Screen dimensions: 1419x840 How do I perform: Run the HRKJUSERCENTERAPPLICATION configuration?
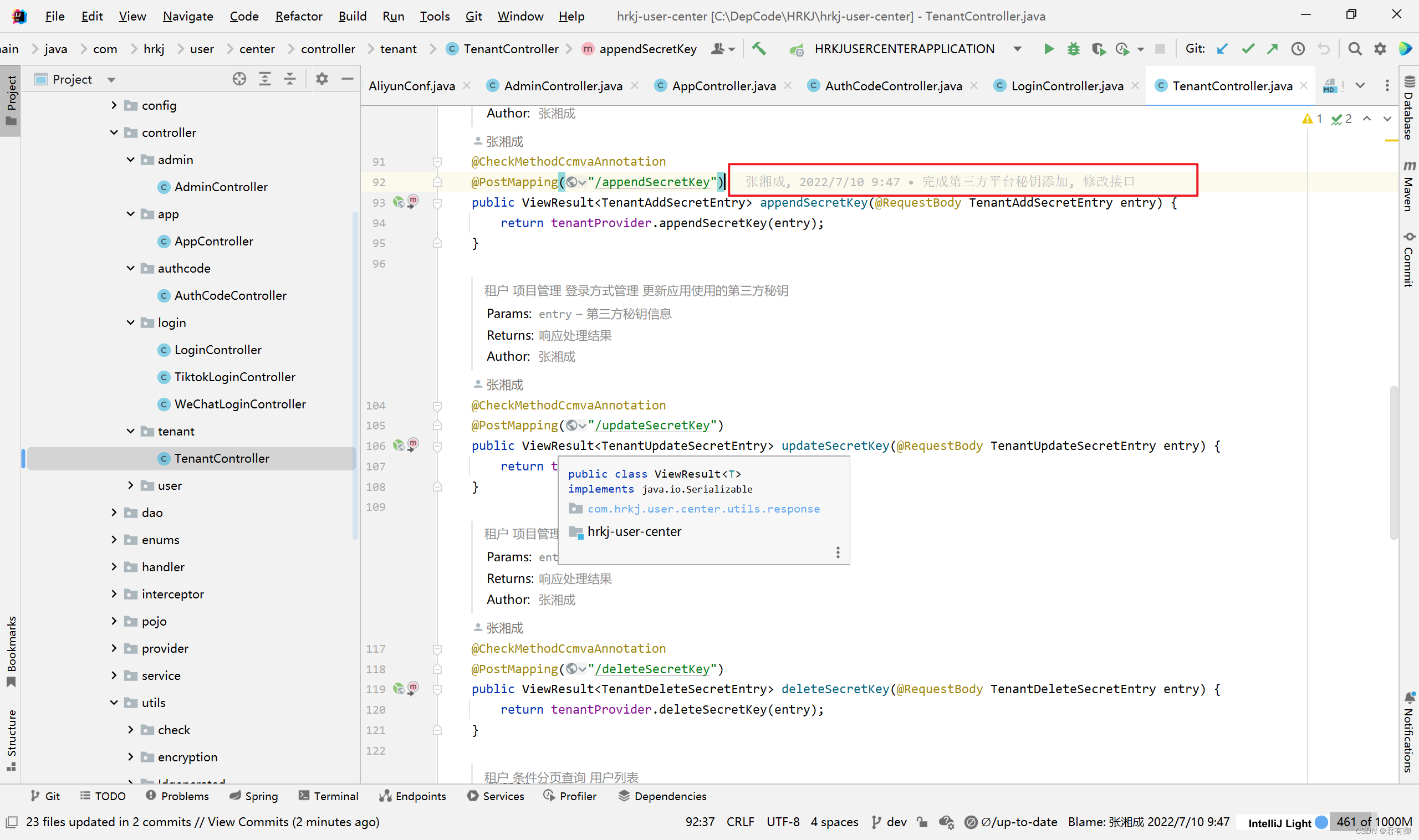(1048, 49)
